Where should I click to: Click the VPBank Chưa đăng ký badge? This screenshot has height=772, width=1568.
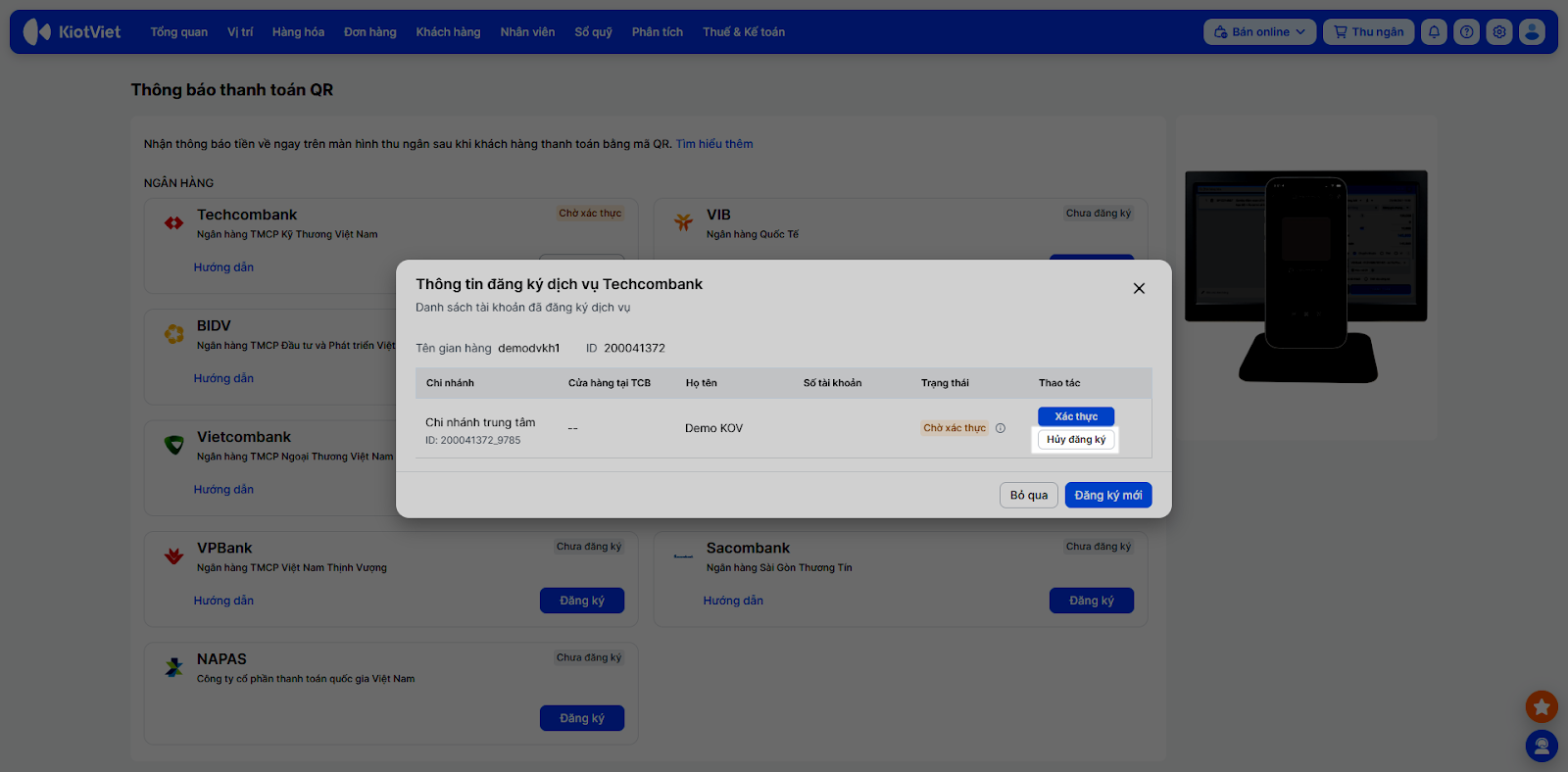(x=589, y=547)
